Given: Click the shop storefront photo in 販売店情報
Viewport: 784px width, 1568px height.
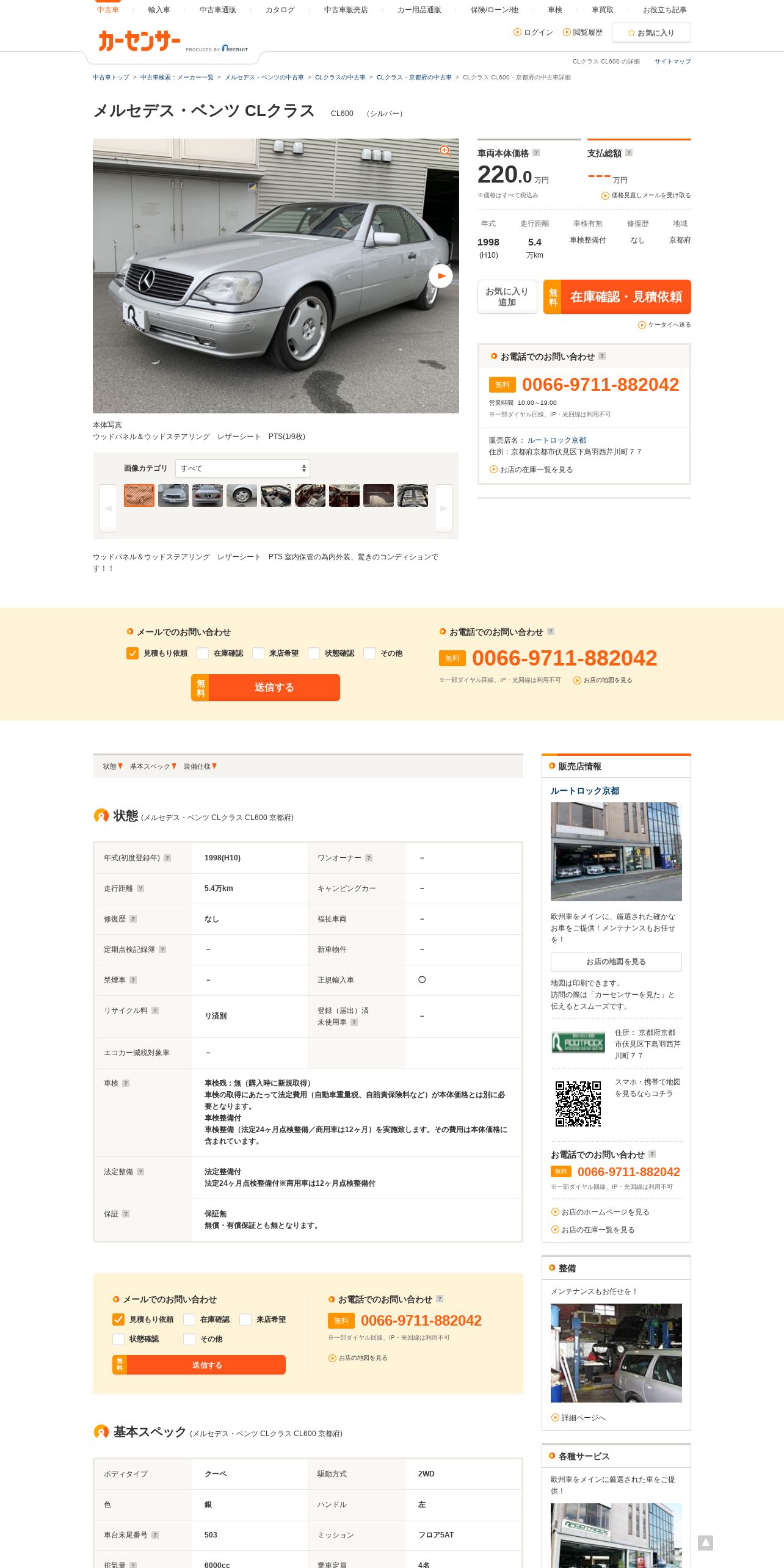Looking at the screenshot, I should 616,852.
